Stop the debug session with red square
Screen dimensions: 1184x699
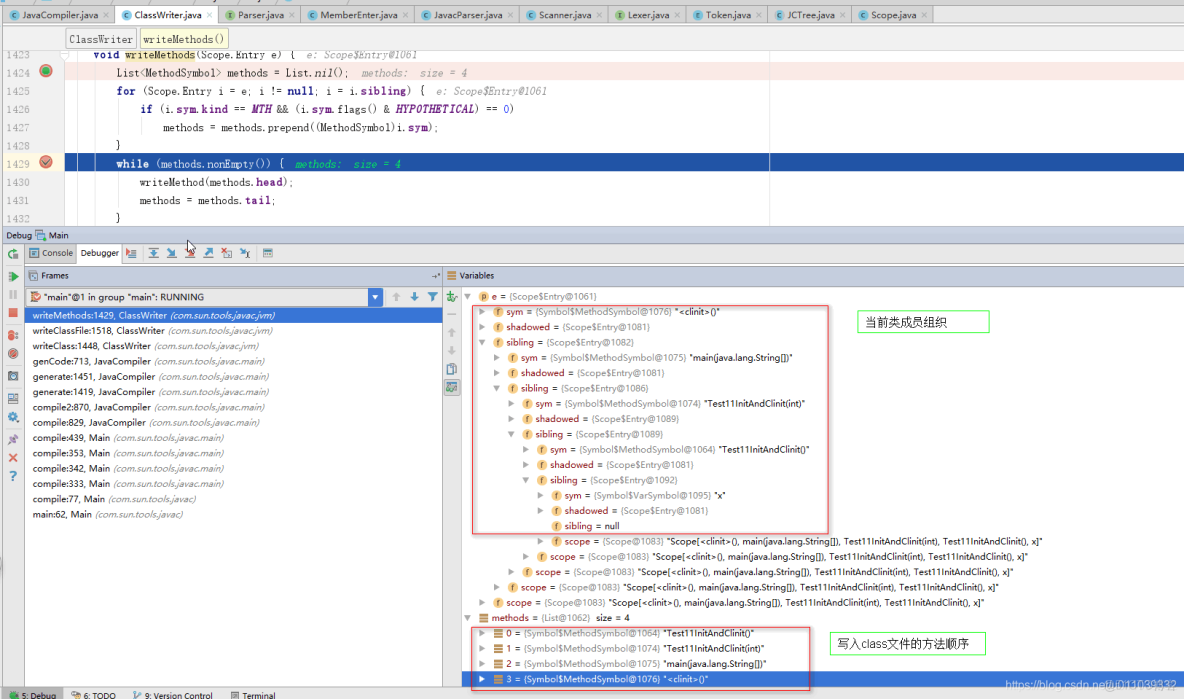pyautogui.click(x=13, y=313)
